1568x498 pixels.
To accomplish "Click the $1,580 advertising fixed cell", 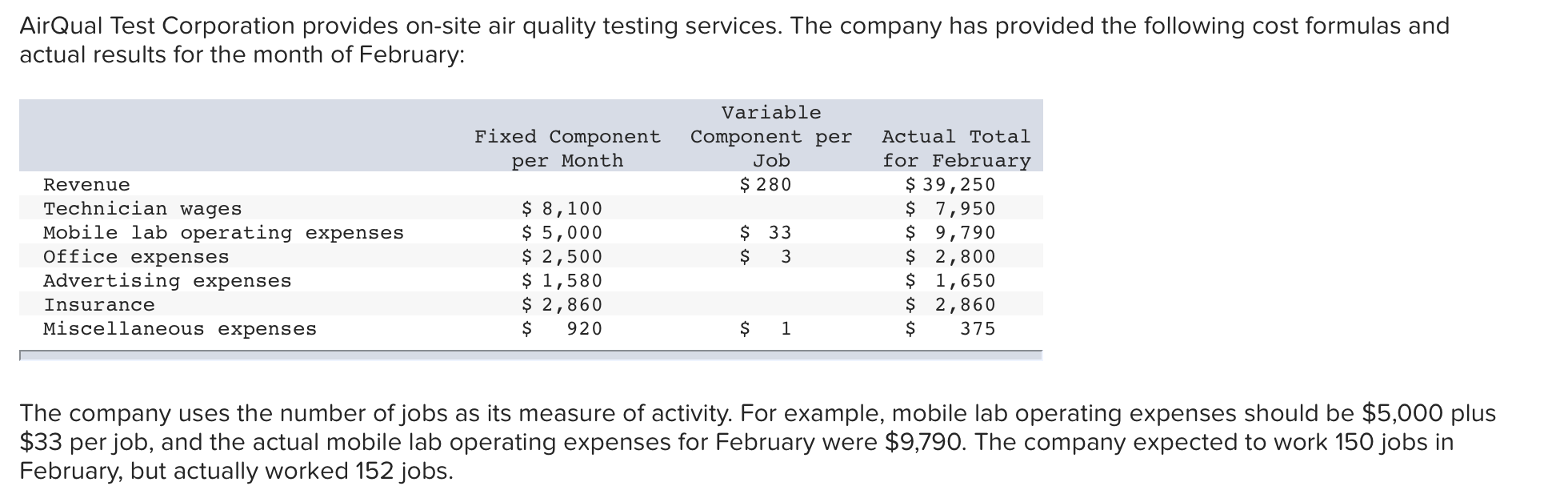I will click(x=562, y=281).
